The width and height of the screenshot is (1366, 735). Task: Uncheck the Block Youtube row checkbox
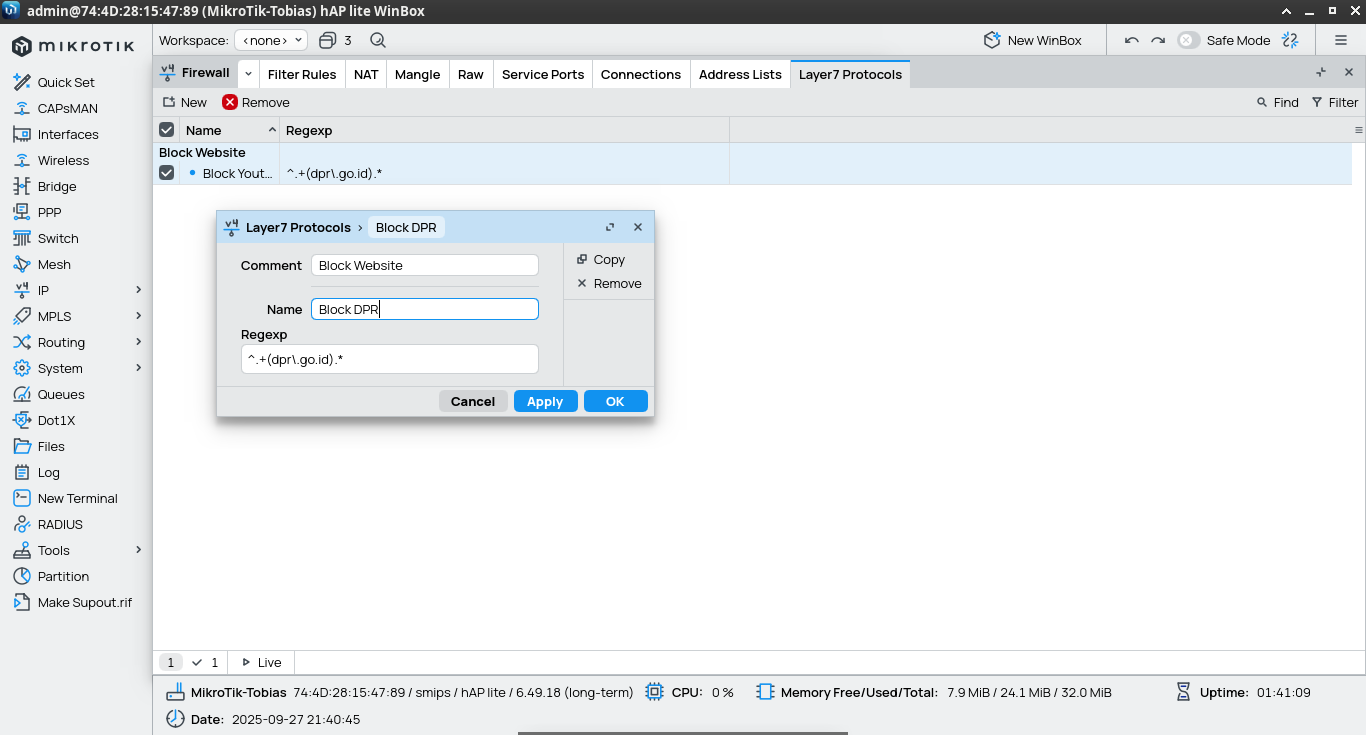point(167,173)
